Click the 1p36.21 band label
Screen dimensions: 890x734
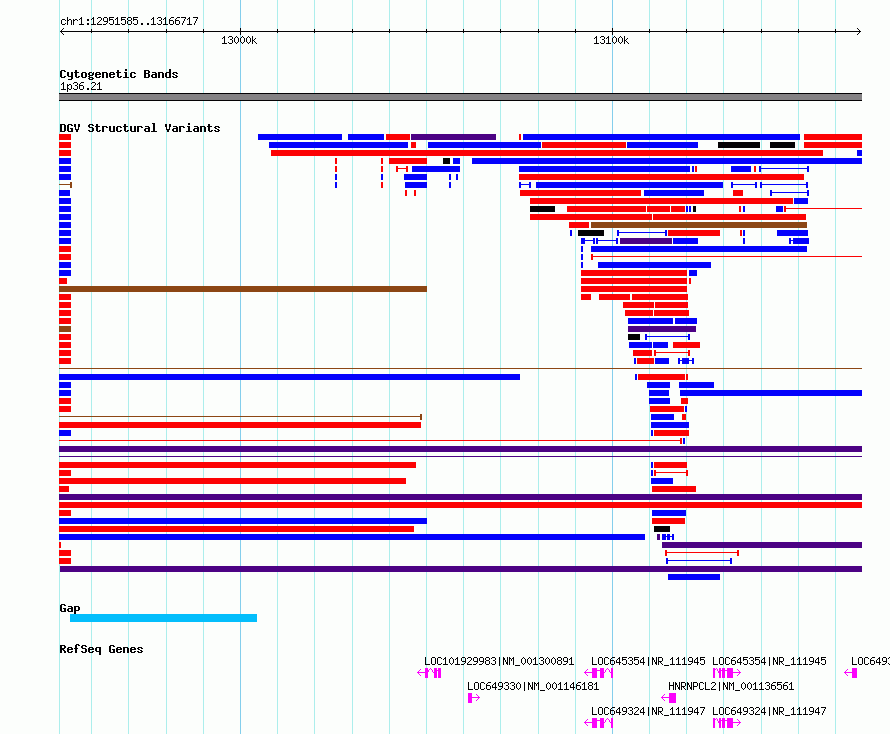pos(81,86)
